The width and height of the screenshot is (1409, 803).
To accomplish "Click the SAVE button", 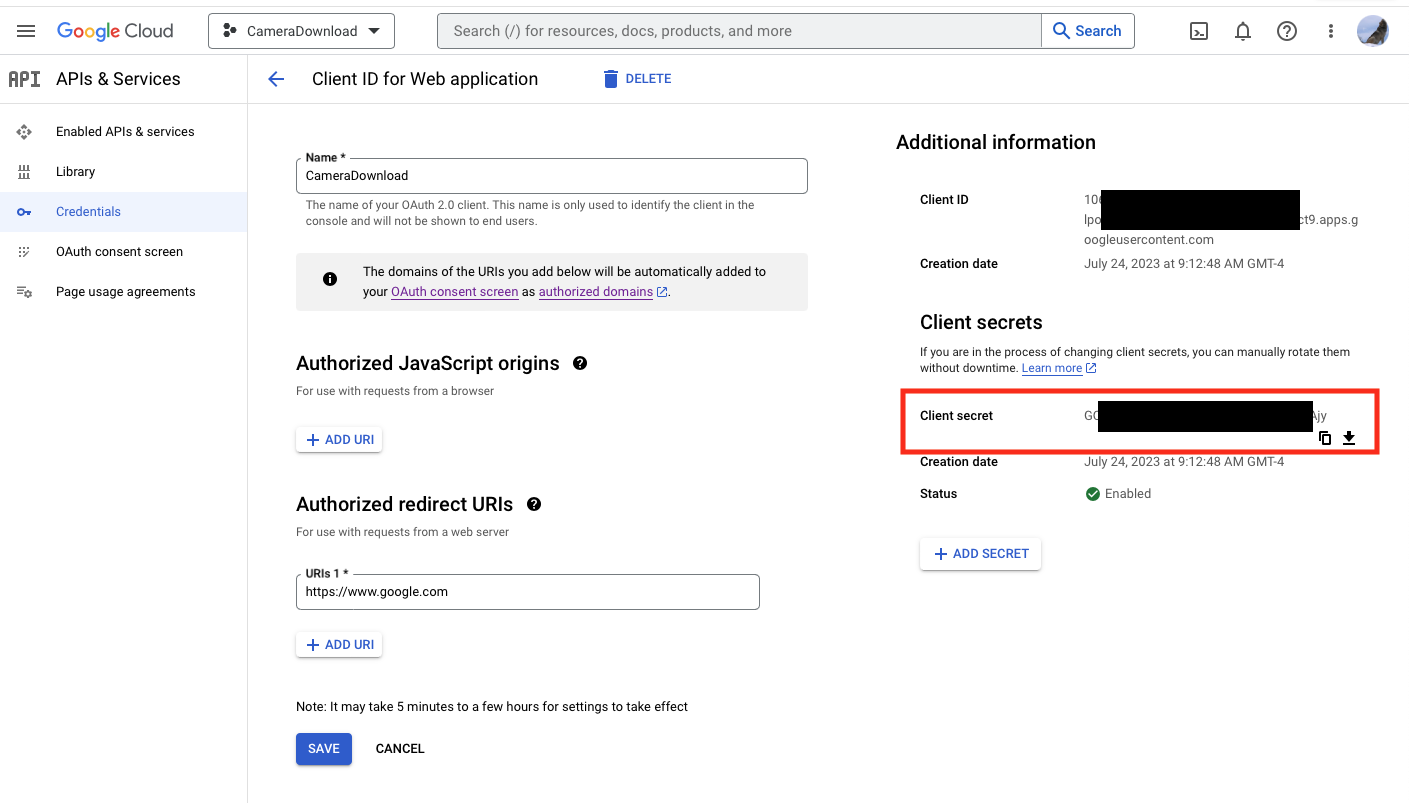I will pyautogui.click(x=323, y=749).
